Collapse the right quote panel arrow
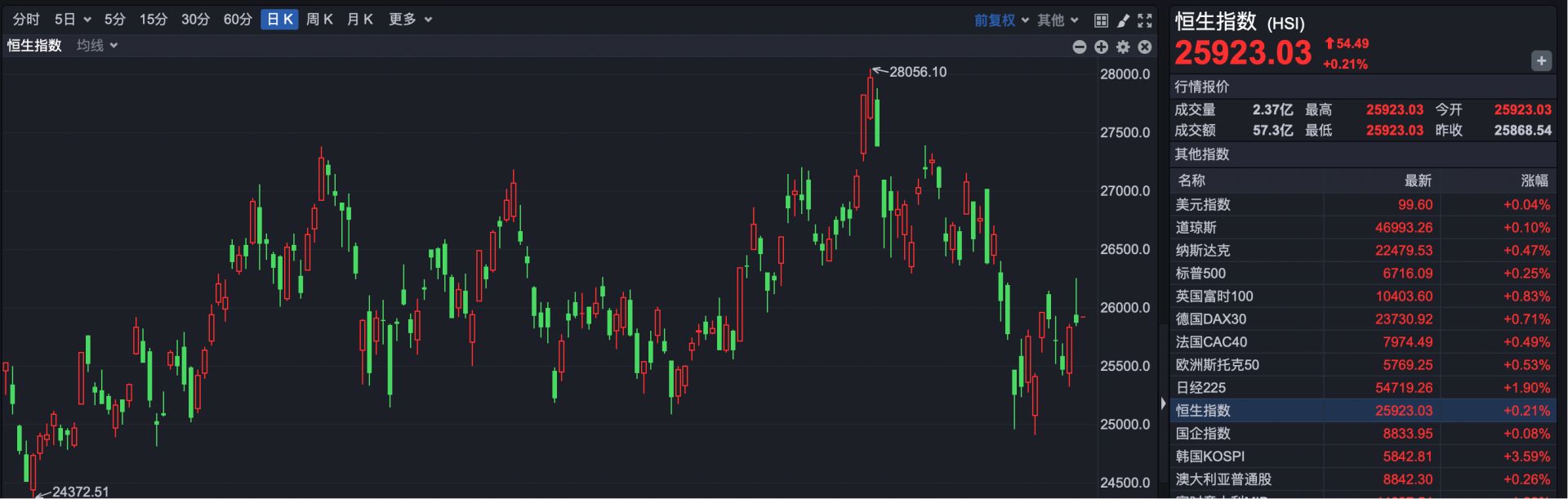 click(1163, 403)
